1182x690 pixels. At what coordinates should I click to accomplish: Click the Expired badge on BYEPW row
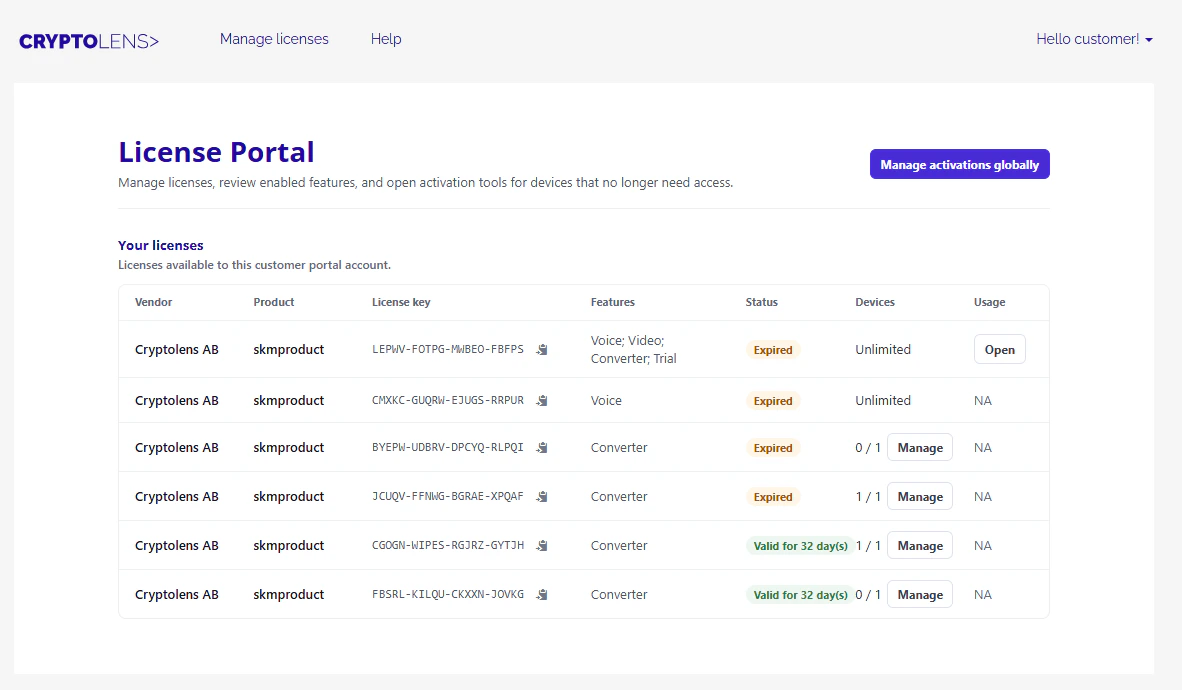pyautogui.click(x=773, y=448)
